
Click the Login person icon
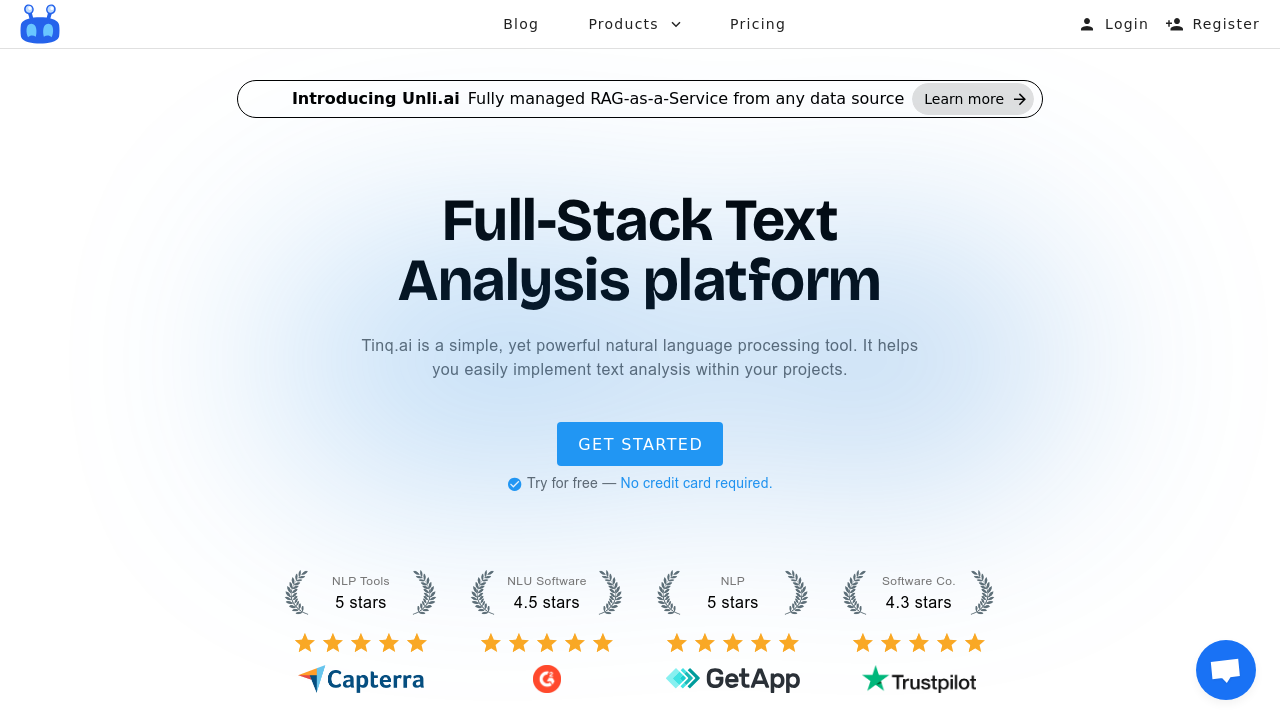point(1085,23)
